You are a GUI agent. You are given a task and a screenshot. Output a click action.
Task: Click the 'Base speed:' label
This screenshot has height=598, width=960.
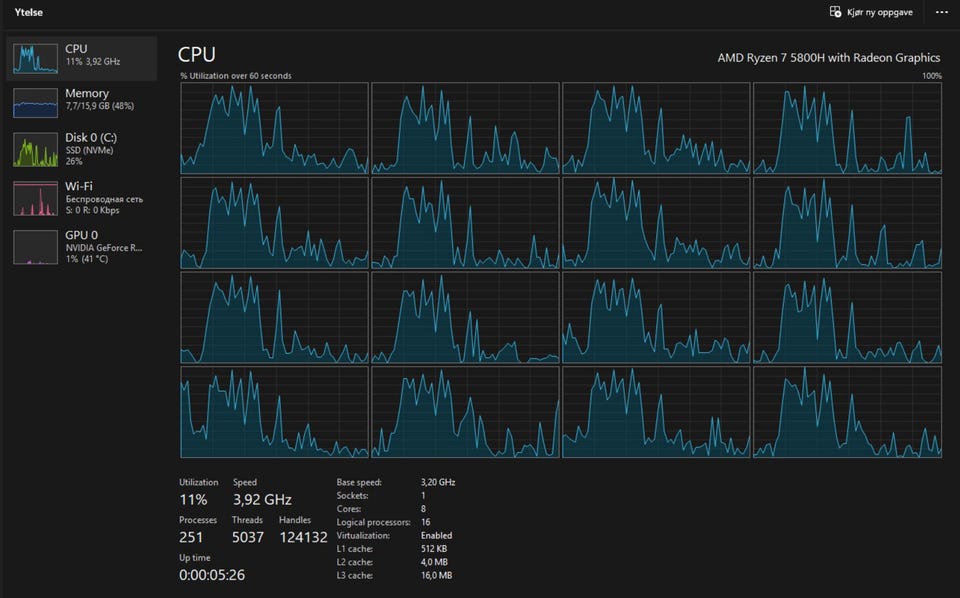(x=359, y=482)
